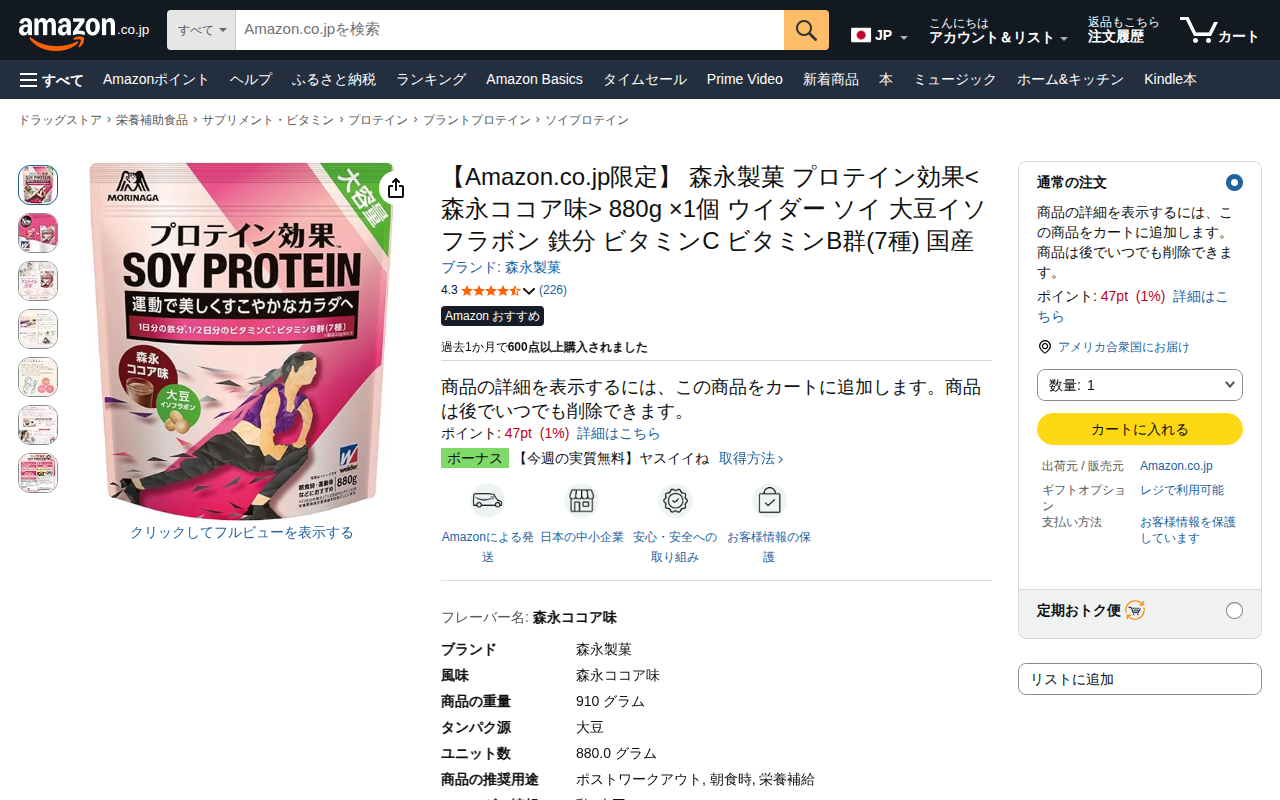
Task: Click the share icon on product image
Action: [x=396, y=188]
